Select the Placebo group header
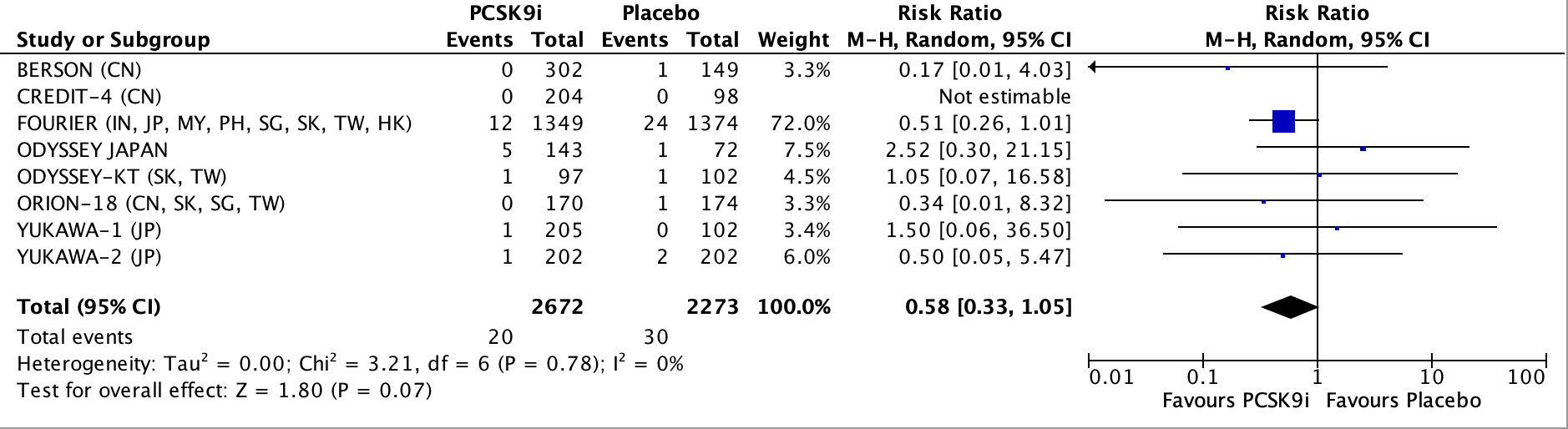 pyautogui.click(x=660, y=13)
